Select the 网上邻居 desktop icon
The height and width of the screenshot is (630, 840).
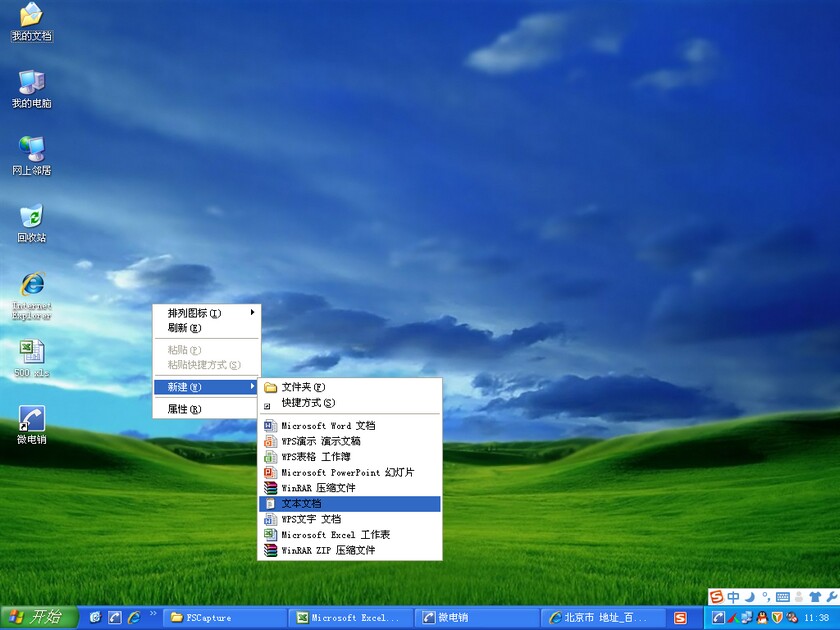(32, 156)
